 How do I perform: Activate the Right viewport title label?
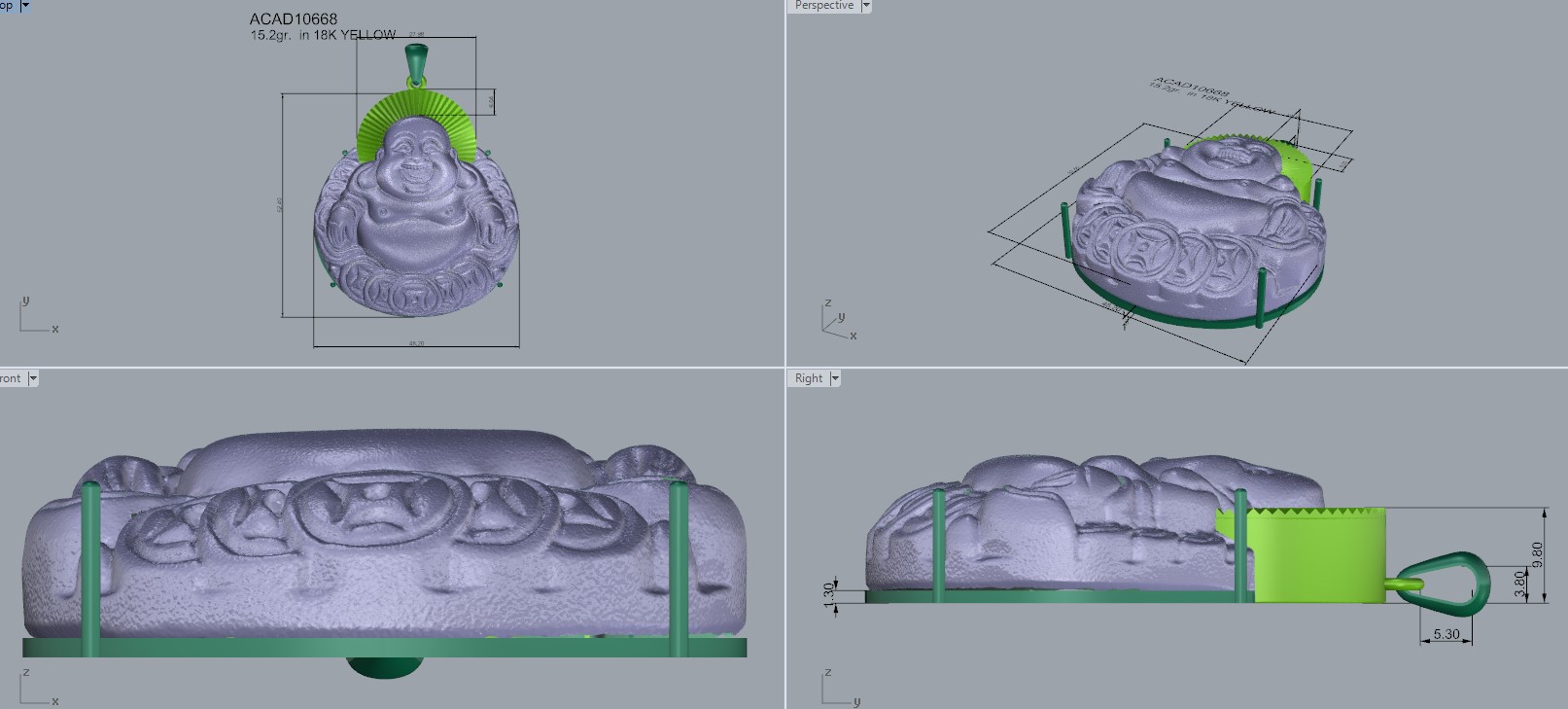(809, 378)
